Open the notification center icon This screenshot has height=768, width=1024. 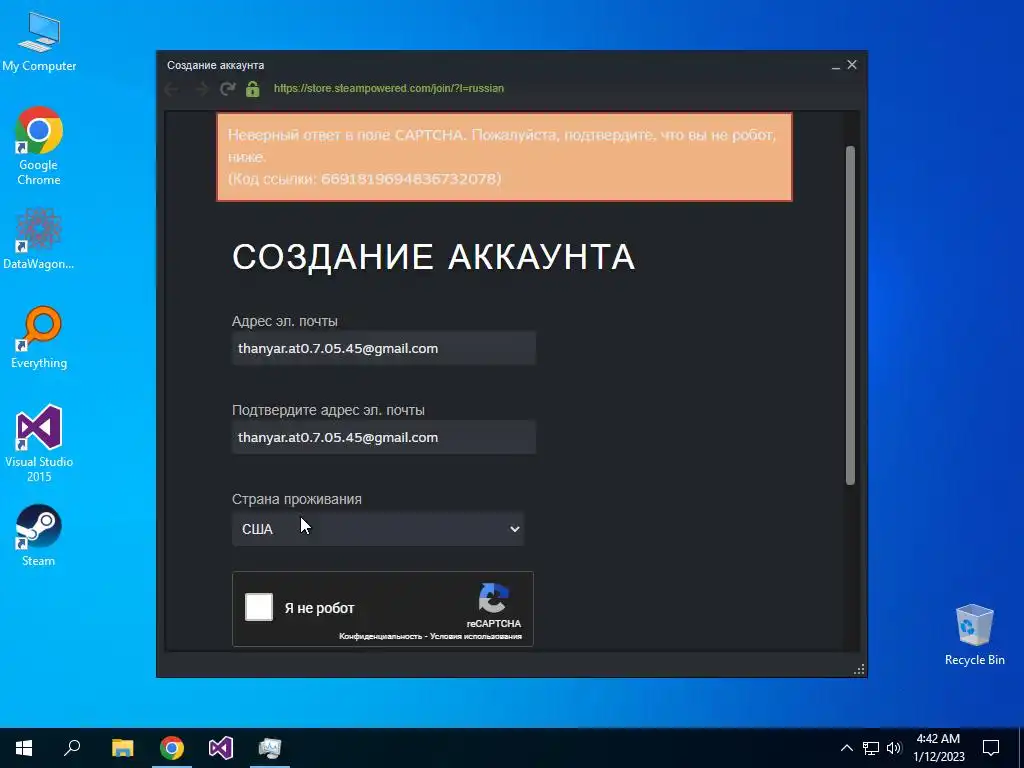(x=991, y=748)
